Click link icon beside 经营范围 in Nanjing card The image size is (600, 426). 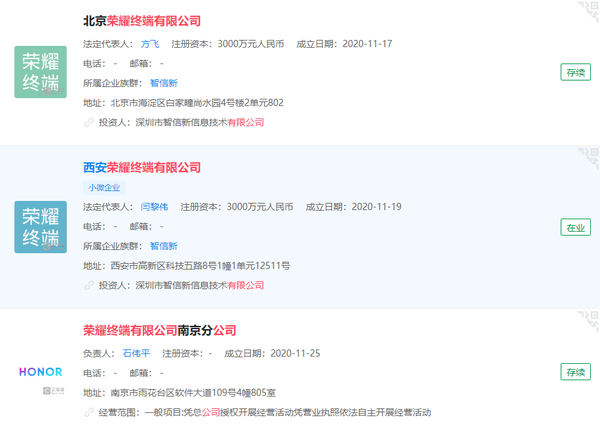pos(89,412)
